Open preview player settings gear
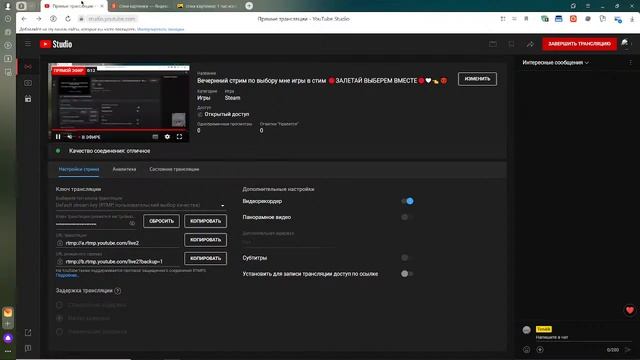Screen dimensions: 640x360 pos(167,137)
